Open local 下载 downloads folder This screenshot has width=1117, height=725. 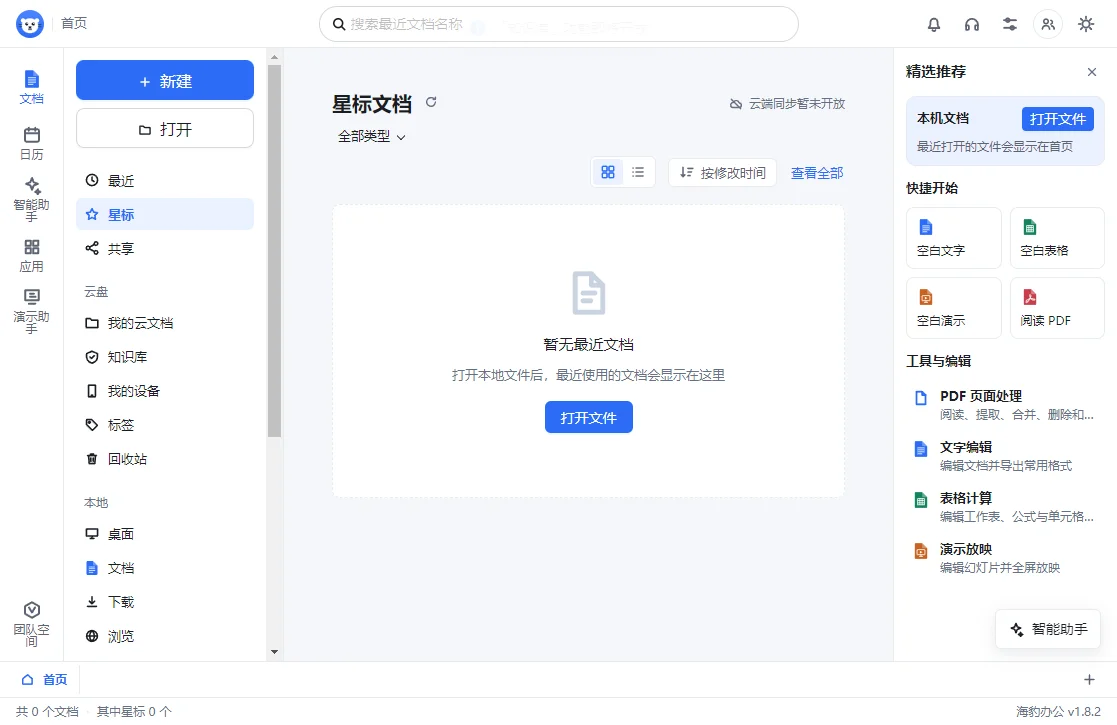(x=165, y=603)
